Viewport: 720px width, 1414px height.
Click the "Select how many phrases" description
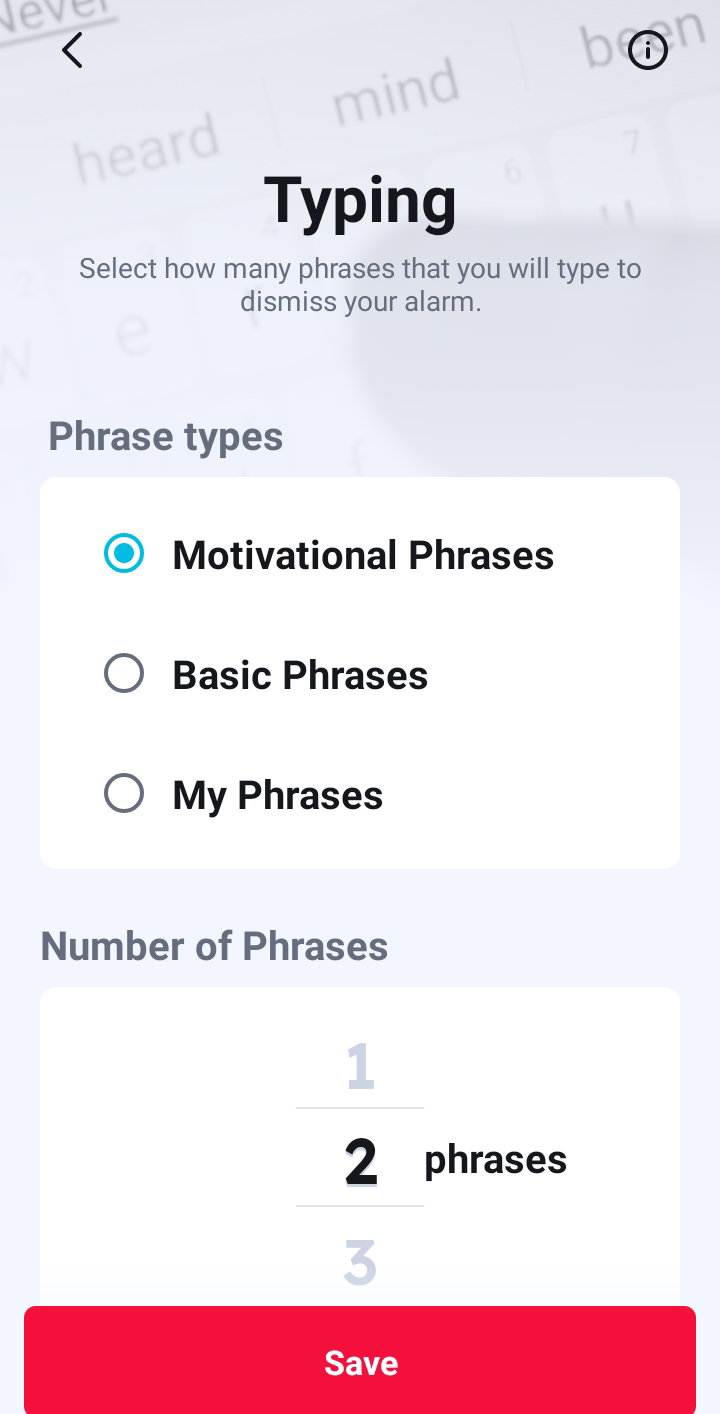360,285
